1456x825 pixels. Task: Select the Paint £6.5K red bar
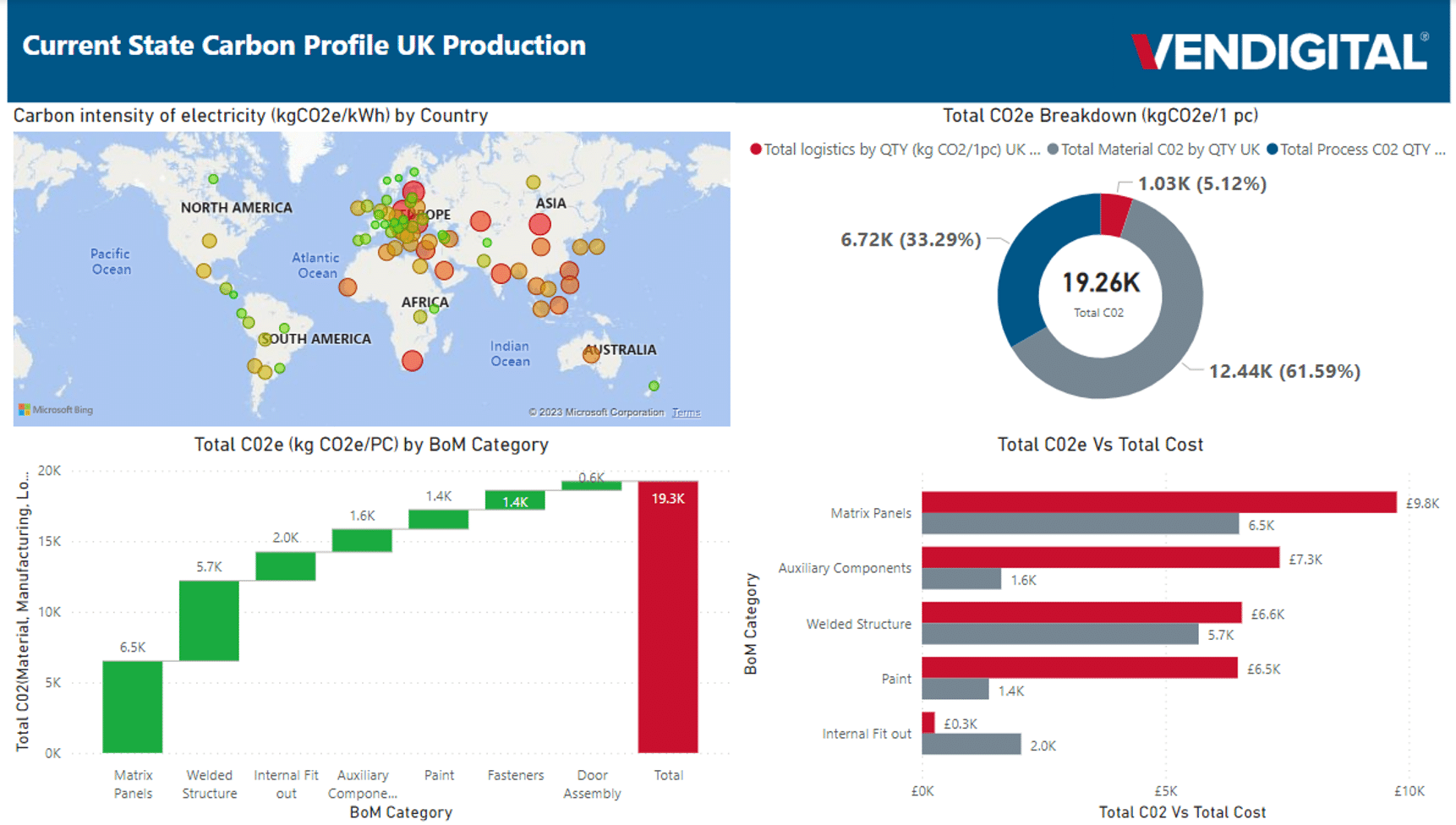[x=1079, y=668]
